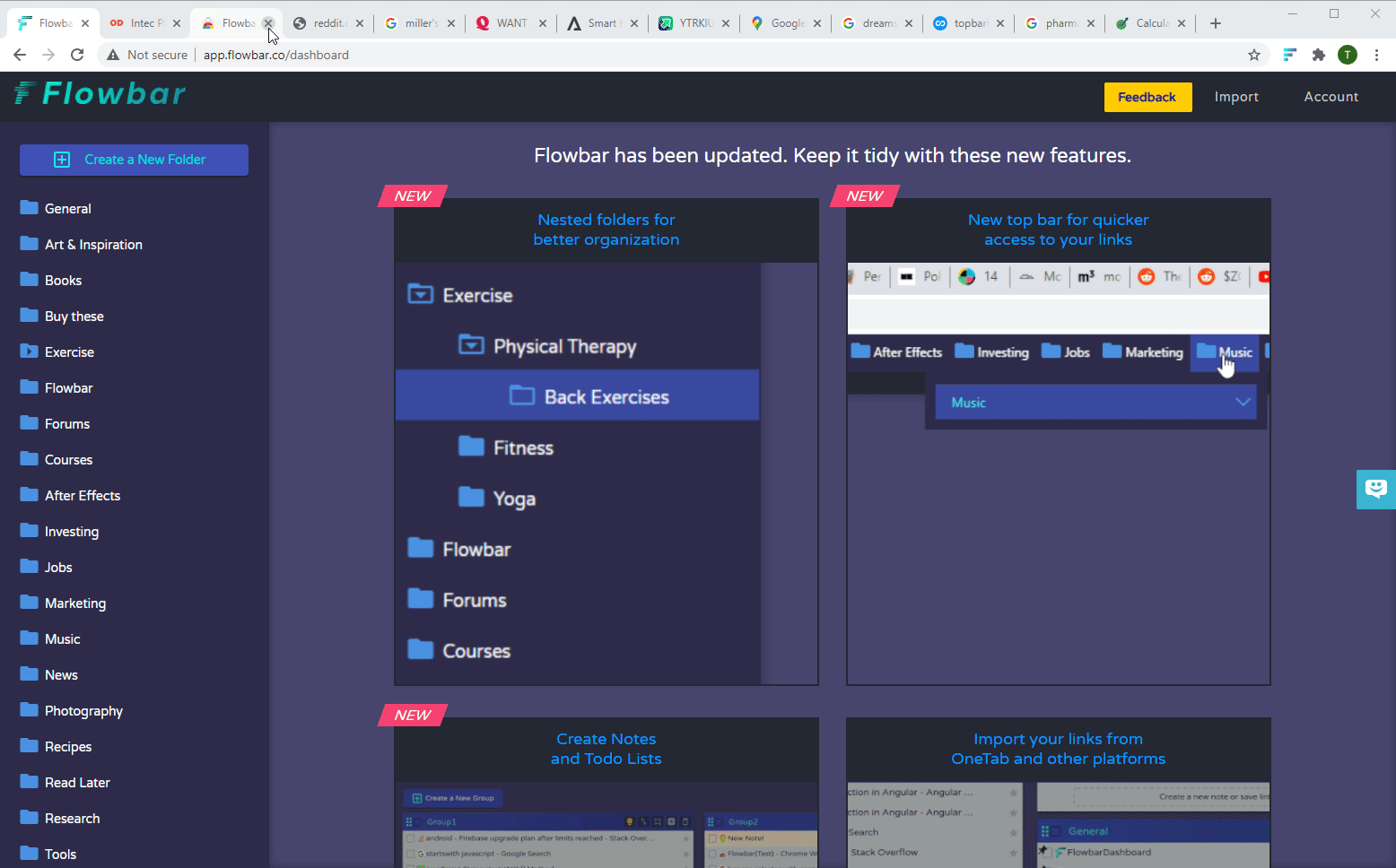Click Create Notes and Todo Lists heading
Image resolution: width=1396 pixels, height=868 pixels.
(606, 749)
